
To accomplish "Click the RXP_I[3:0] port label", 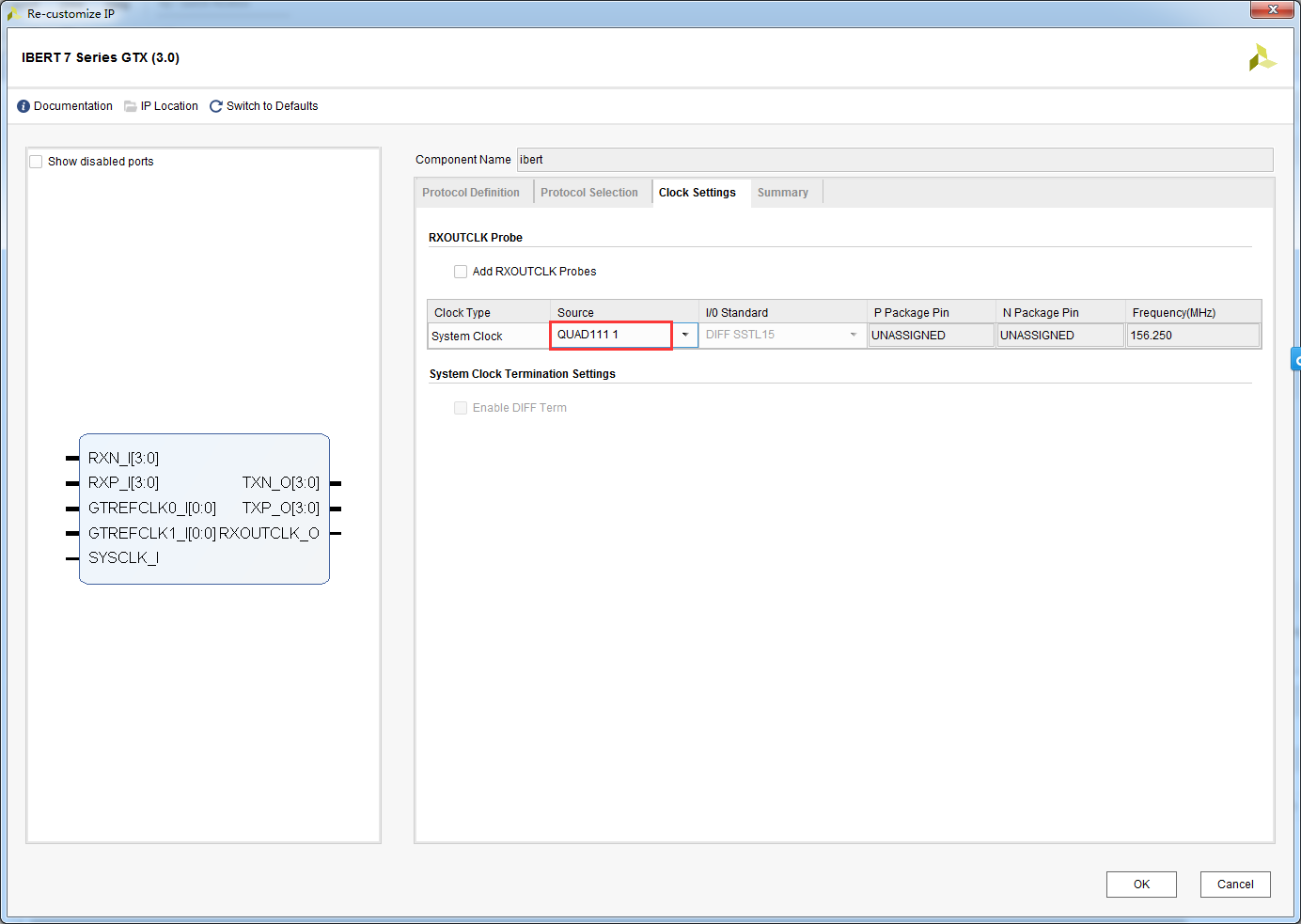I will 124,482.
